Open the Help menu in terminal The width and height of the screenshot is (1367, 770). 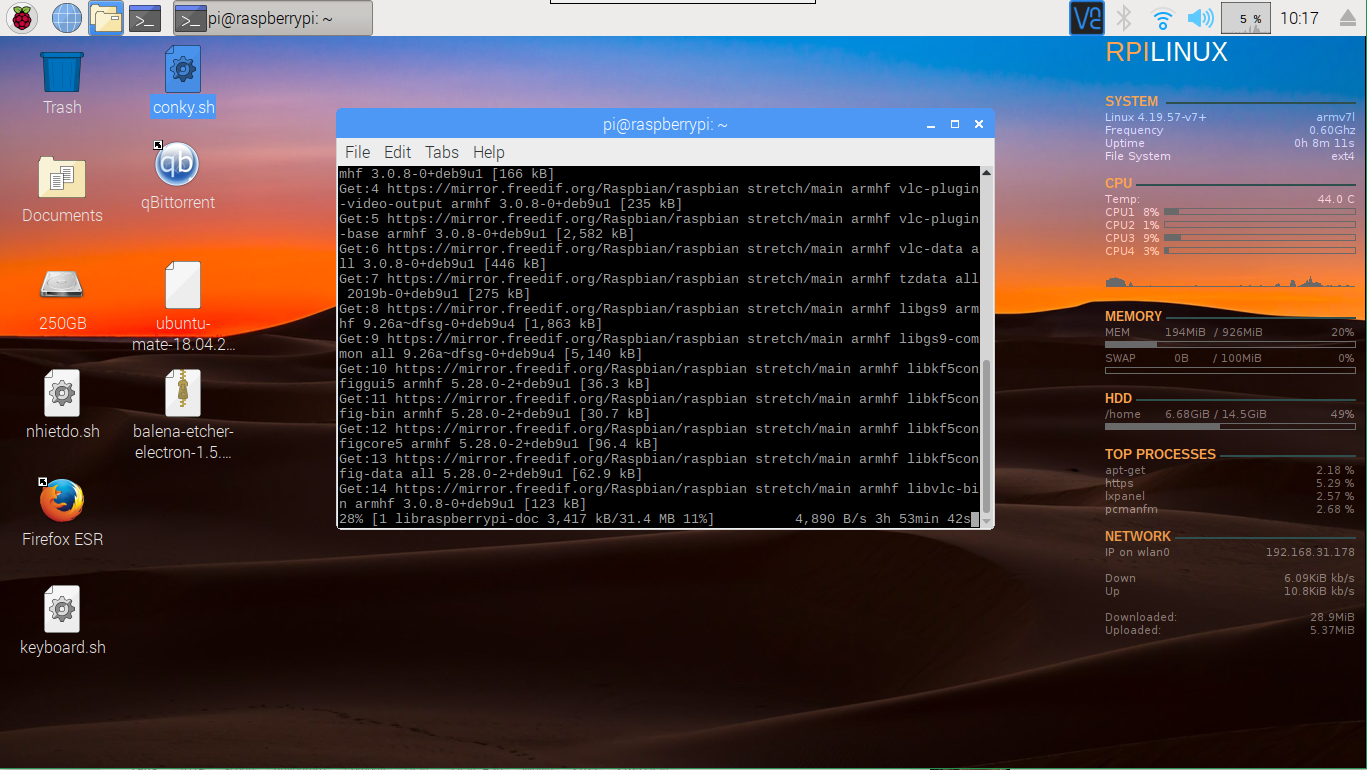click(x=489, y=152)
